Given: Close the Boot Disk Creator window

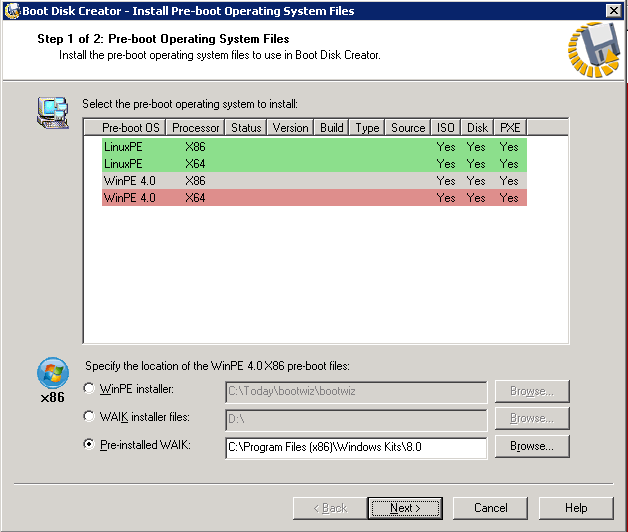Looking at the screenshot, I should [x=614, y=11].
